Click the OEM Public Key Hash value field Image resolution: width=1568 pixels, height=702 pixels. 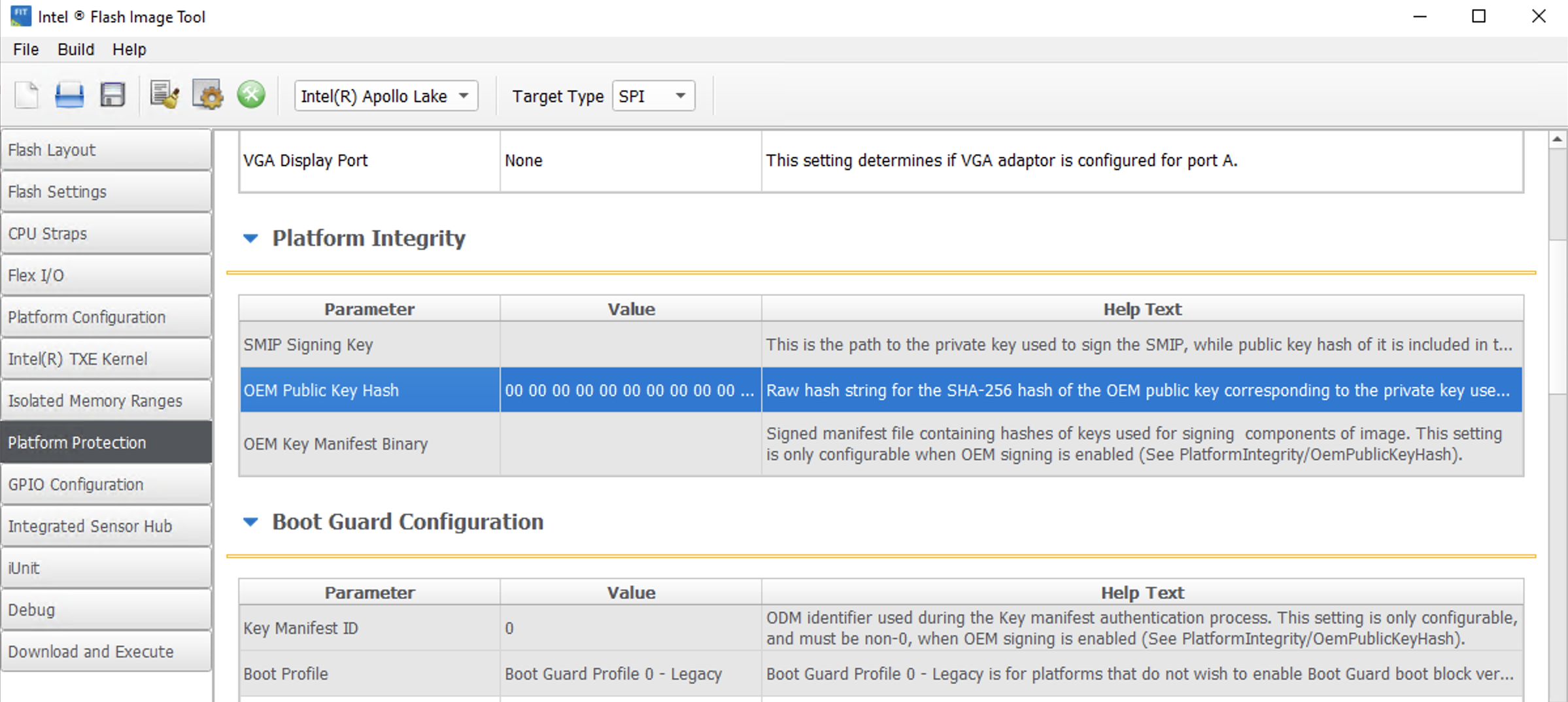[x=631, y=390]
